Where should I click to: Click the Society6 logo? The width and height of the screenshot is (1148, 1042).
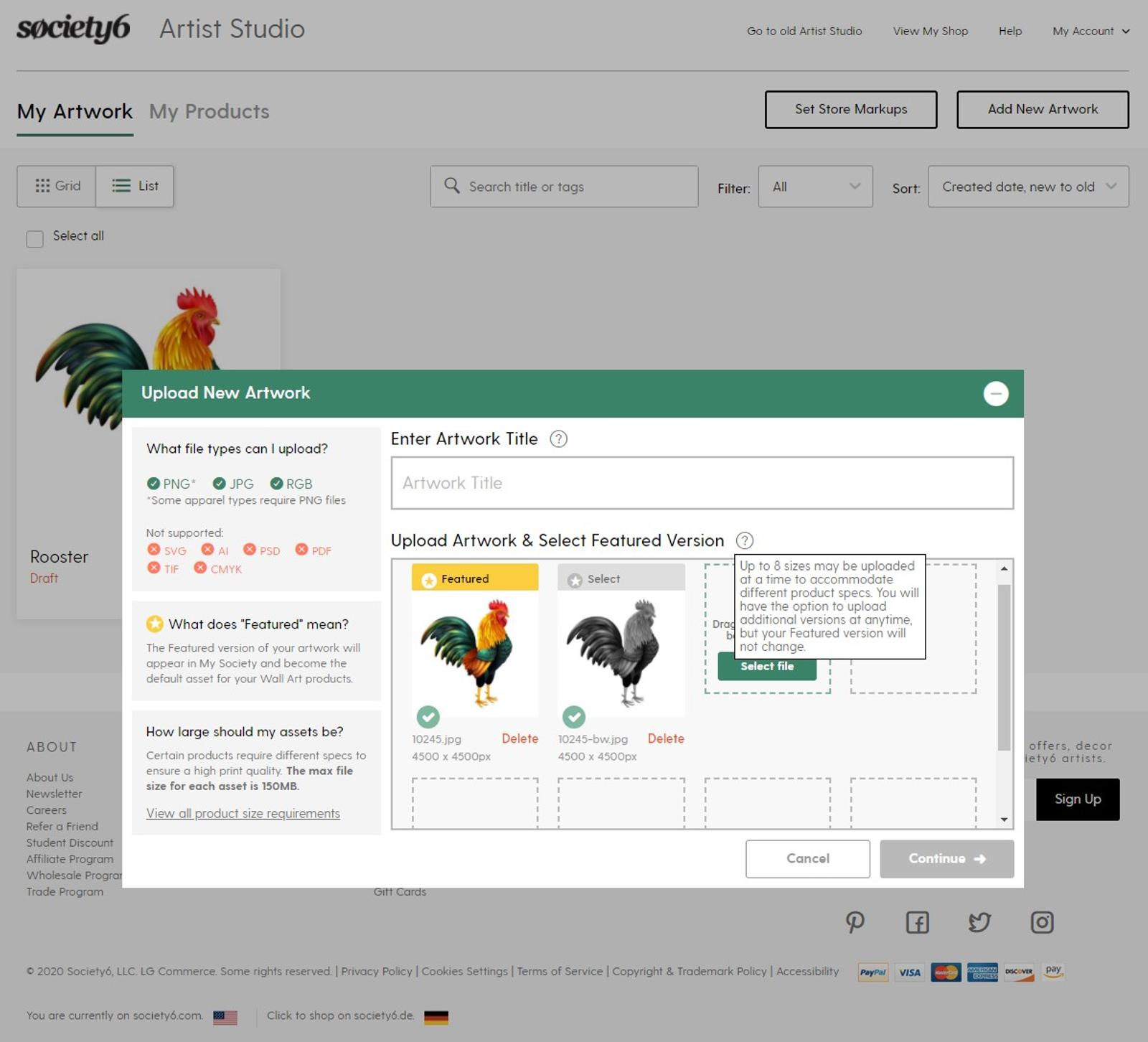tap(73, 29)
